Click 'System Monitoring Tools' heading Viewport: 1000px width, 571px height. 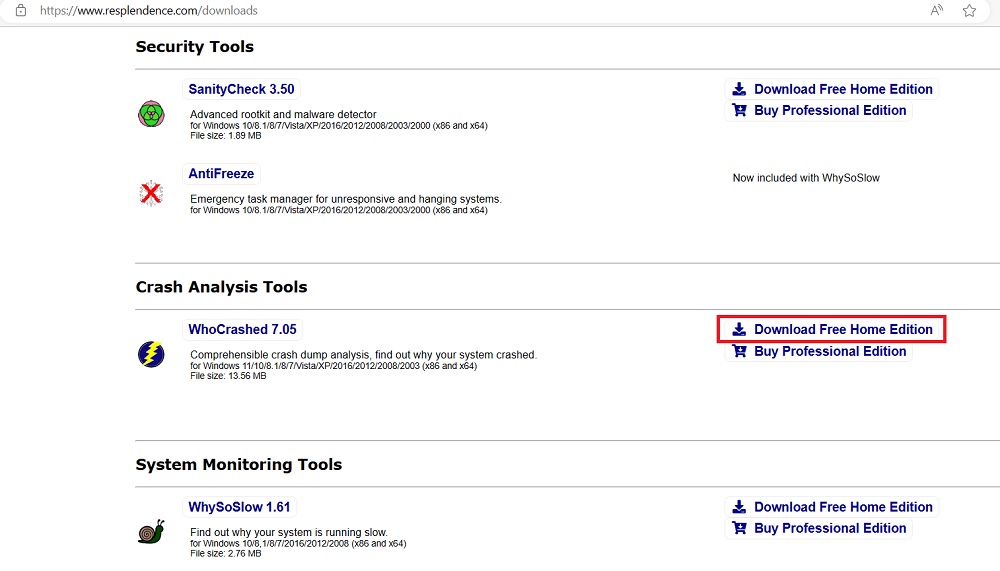point(239,464)
